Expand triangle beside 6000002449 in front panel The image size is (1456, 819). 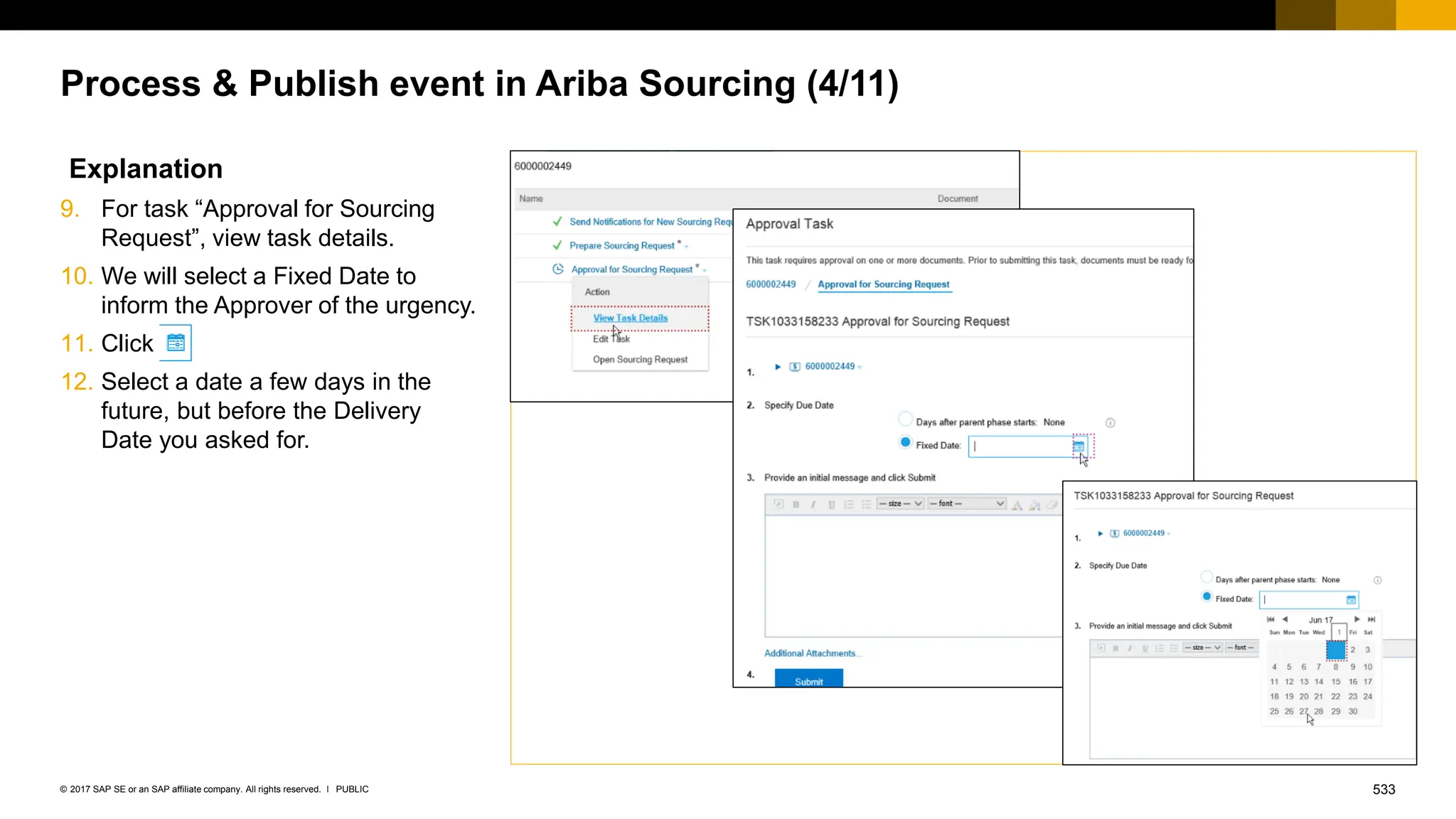point(1101,533)
